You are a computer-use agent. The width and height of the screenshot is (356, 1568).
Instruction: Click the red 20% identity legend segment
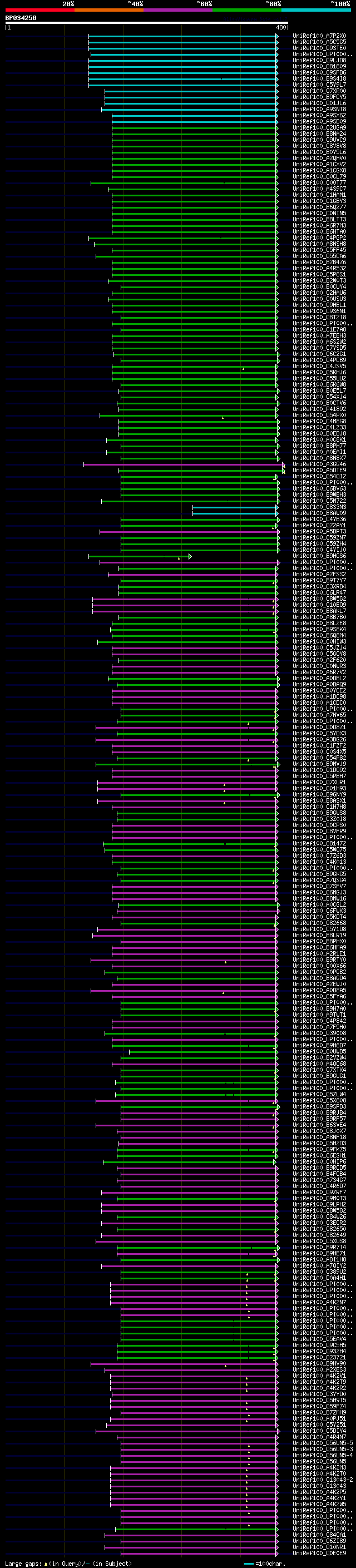[x=39, y=10]
